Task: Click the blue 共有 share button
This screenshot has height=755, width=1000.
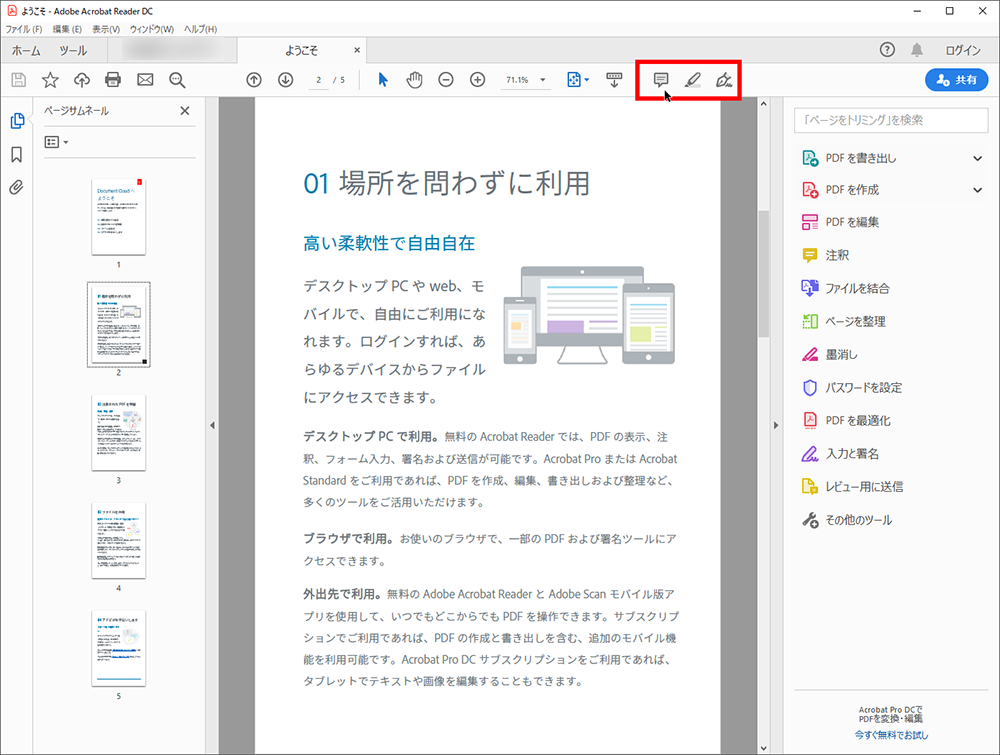Action: pyautogui.click(x=956, y=80)
